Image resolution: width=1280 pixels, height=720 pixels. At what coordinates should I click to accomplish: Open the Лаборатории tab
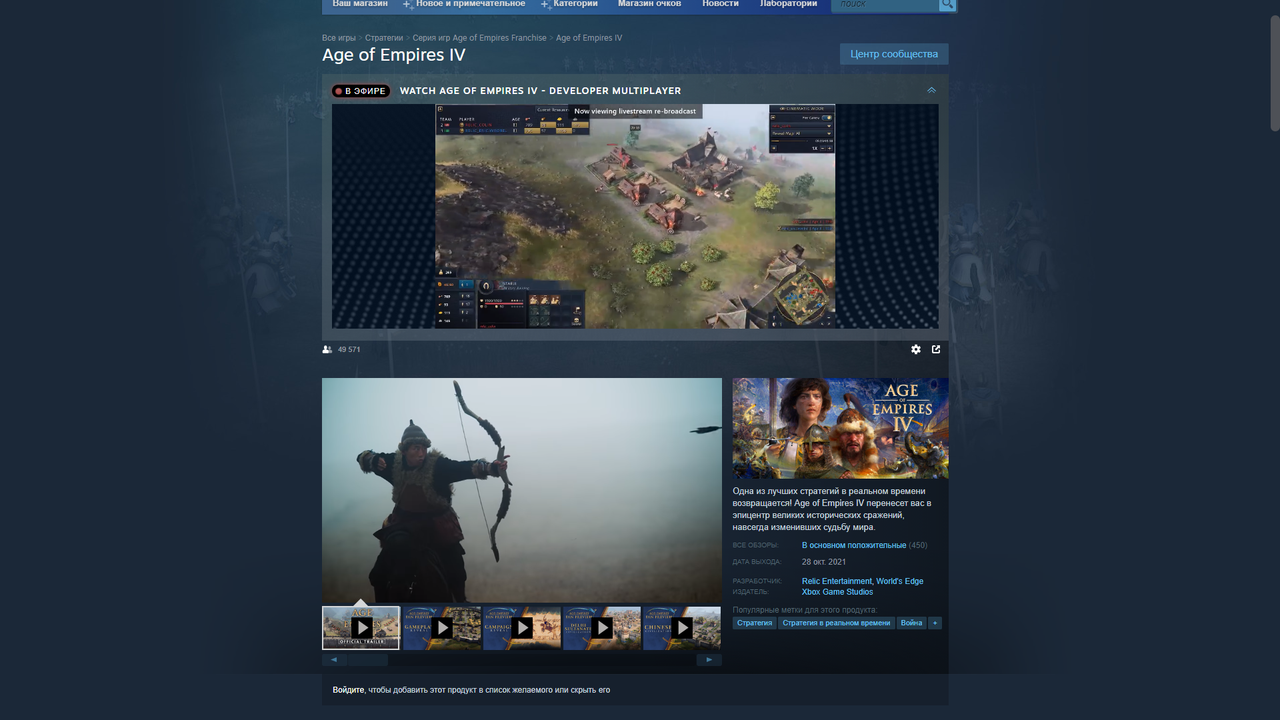[x=788, y=4]
